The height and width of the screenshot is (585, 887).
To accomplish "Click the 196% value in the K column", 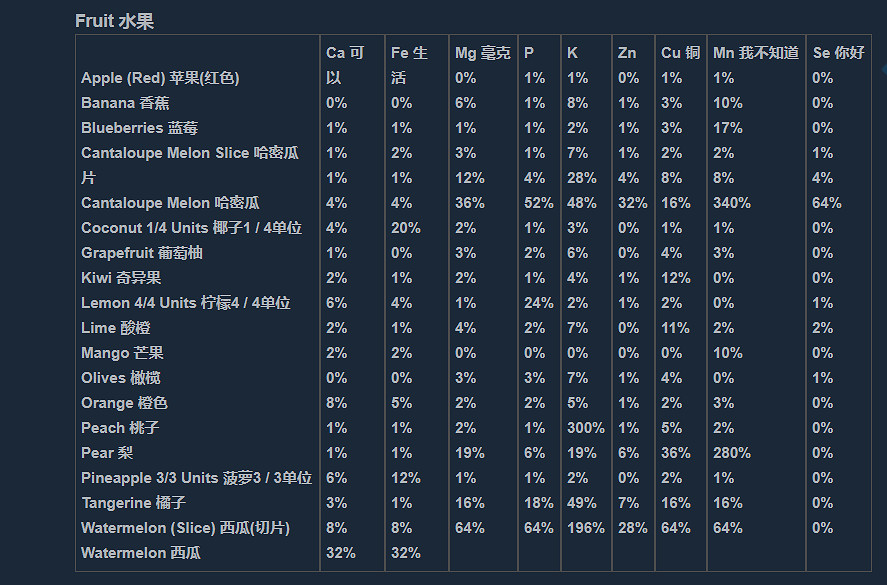I will pos(585,528).
